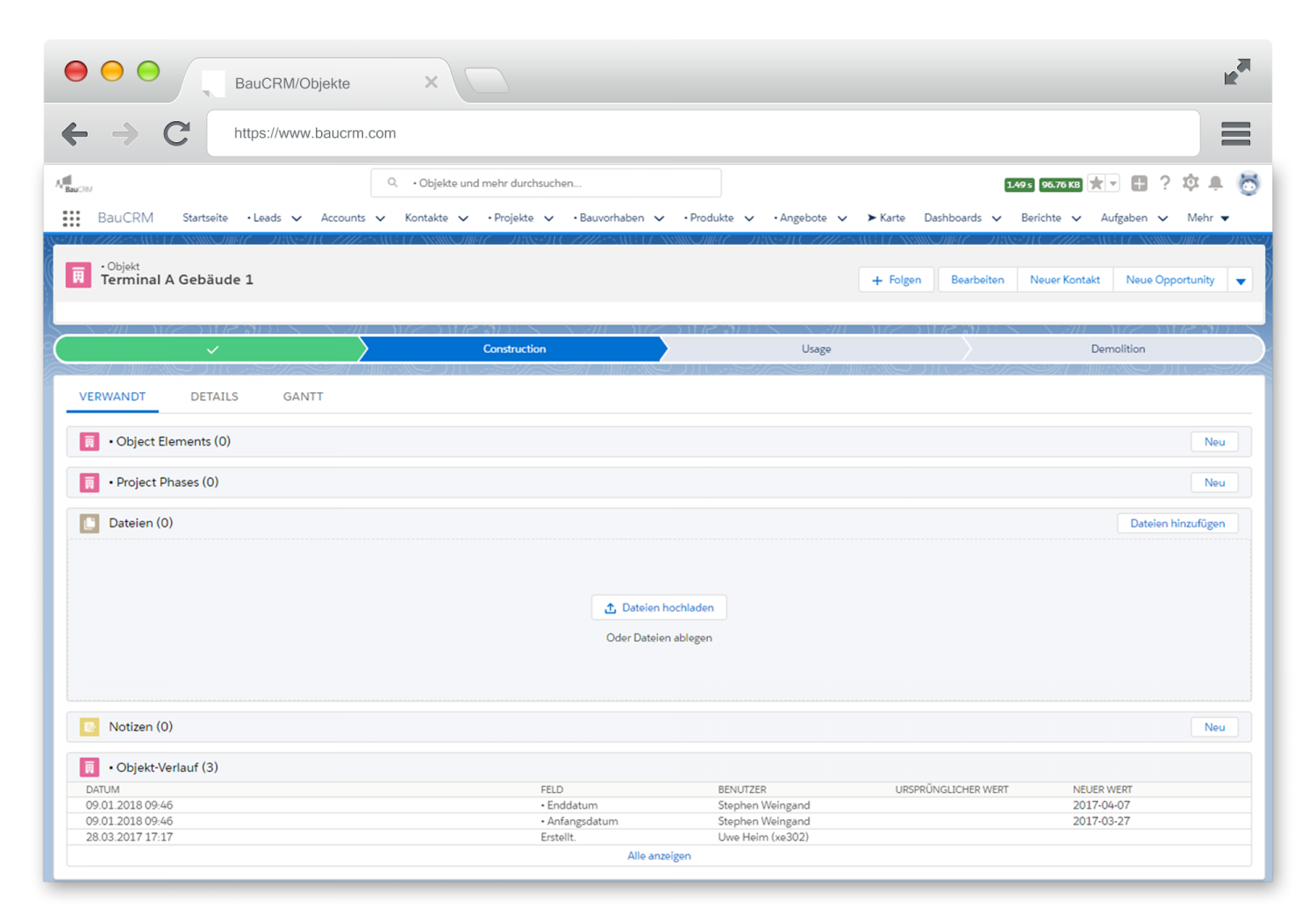
Task: Switch to the DETAILS tab
Action: click(x=214, y=396)
